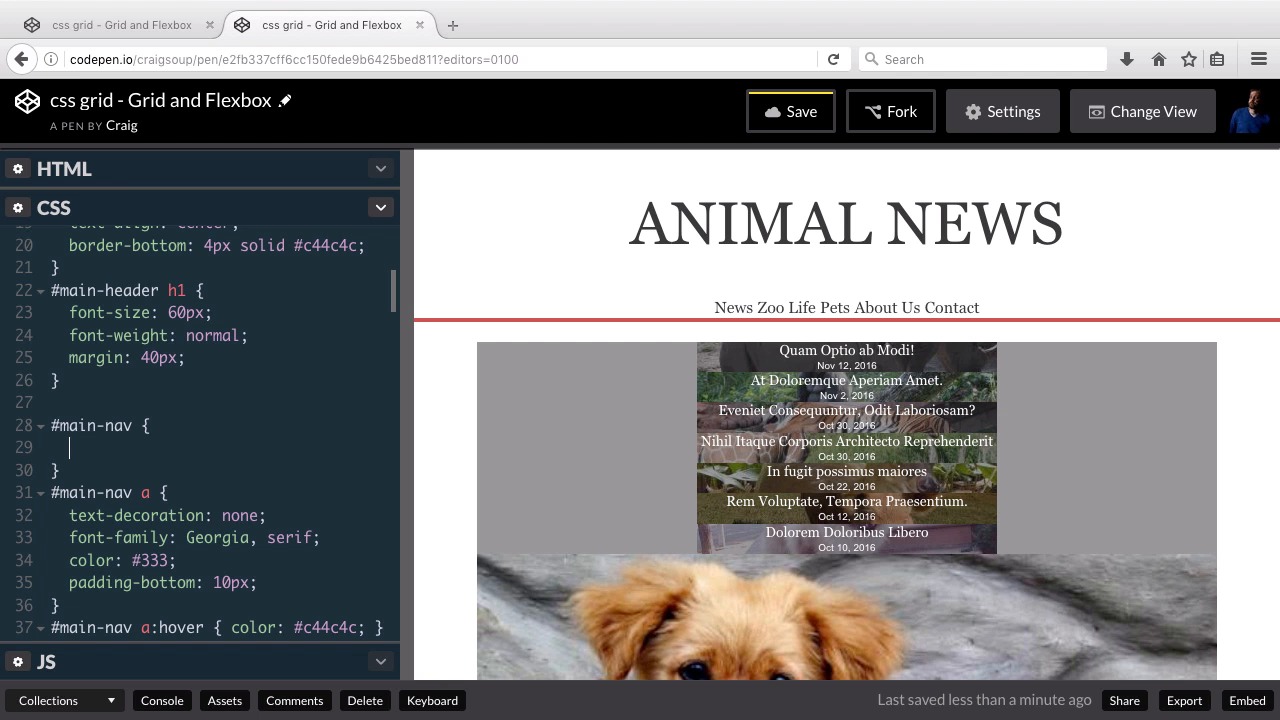The height and width of the screenshot is (720, 1280).
Task: Open article Quam Optio ab Modi!
Action: coord(847,351)
